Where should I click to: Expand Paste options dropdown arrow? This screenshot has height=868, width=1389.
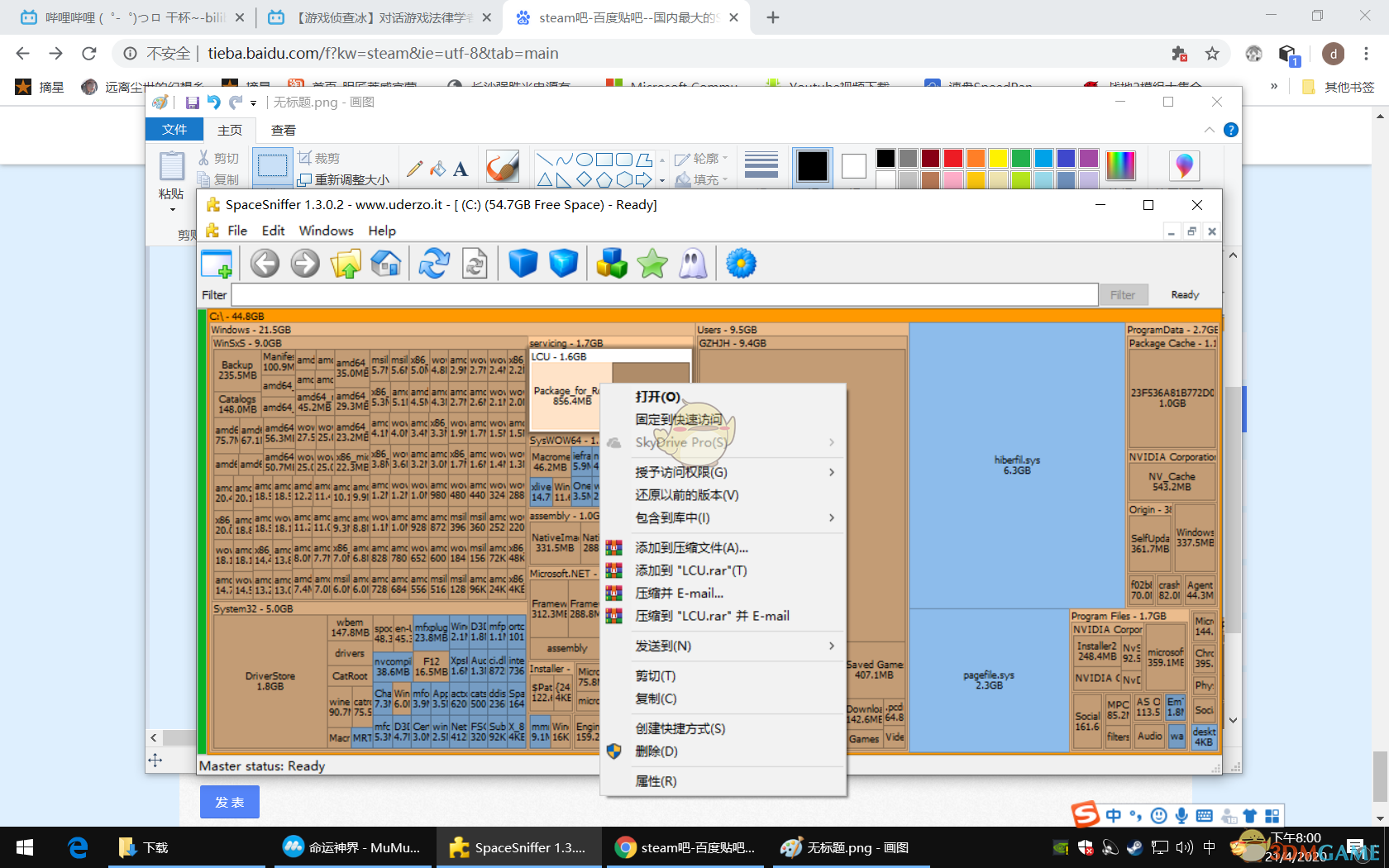click(172, 210)
